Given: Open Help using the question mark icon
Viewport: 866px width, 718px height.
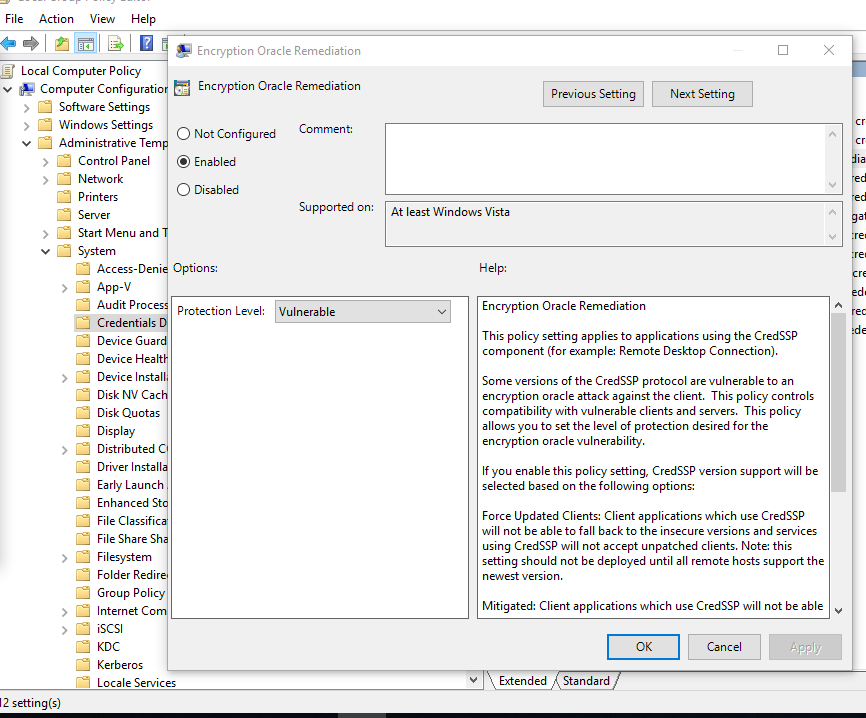Looking at the screenshot, I should point(146,42).
